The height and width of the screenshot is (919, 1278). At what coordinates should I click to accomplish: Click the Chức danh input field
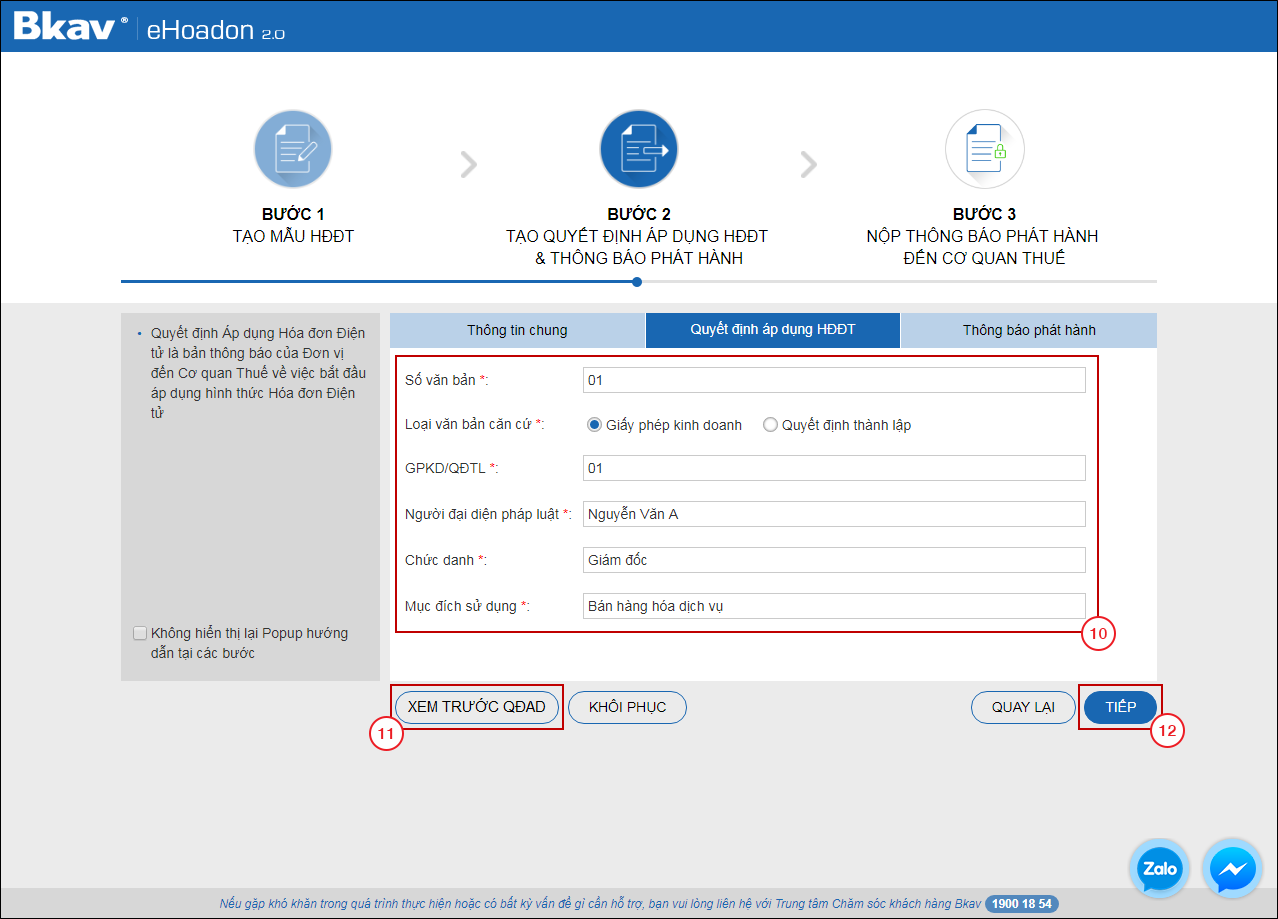pos(834,560)
